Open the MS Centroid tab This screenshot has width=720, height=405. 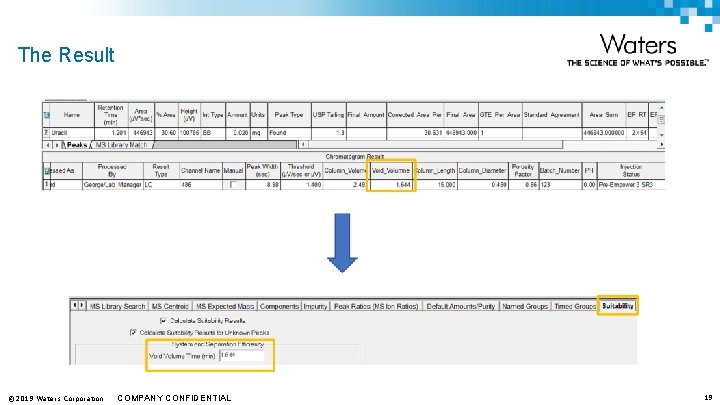tap(170, 306)
